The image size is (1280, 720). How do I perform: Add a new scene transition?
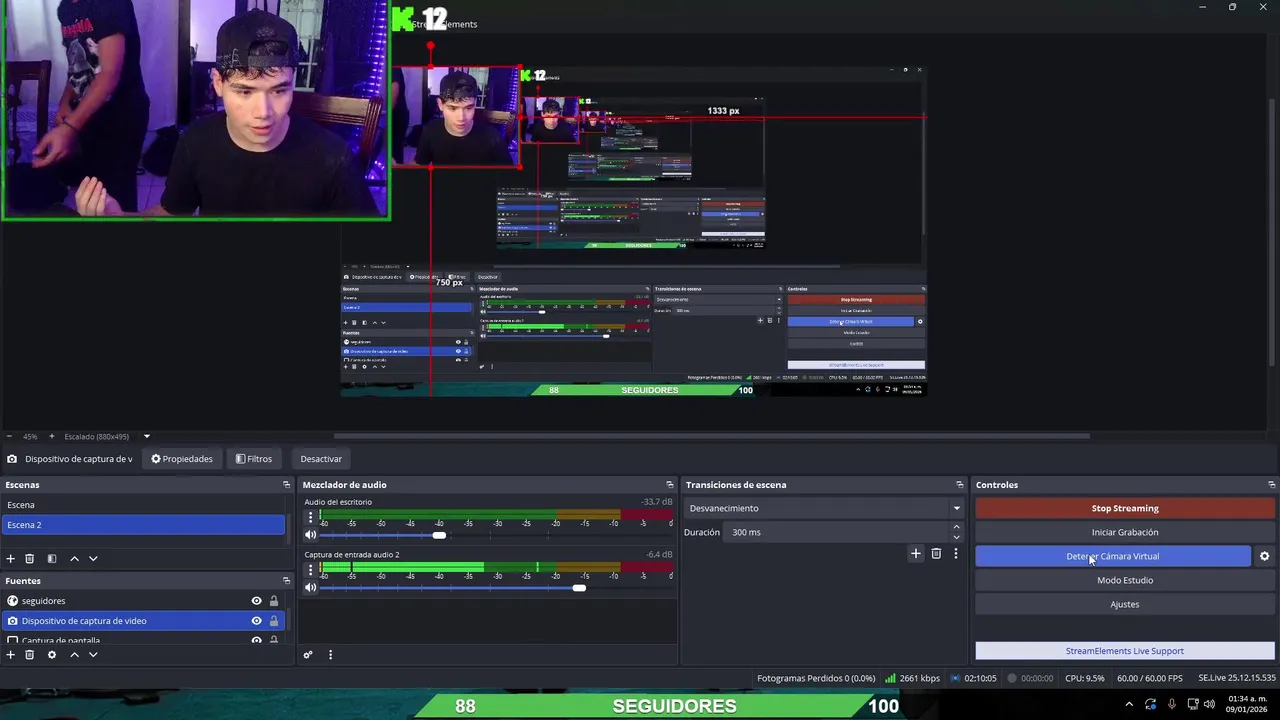click(915, 553)
